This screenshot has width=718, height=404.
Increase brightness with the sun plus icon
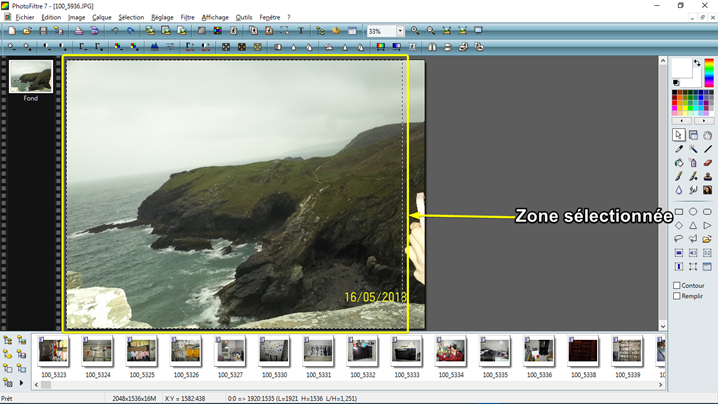27,47
